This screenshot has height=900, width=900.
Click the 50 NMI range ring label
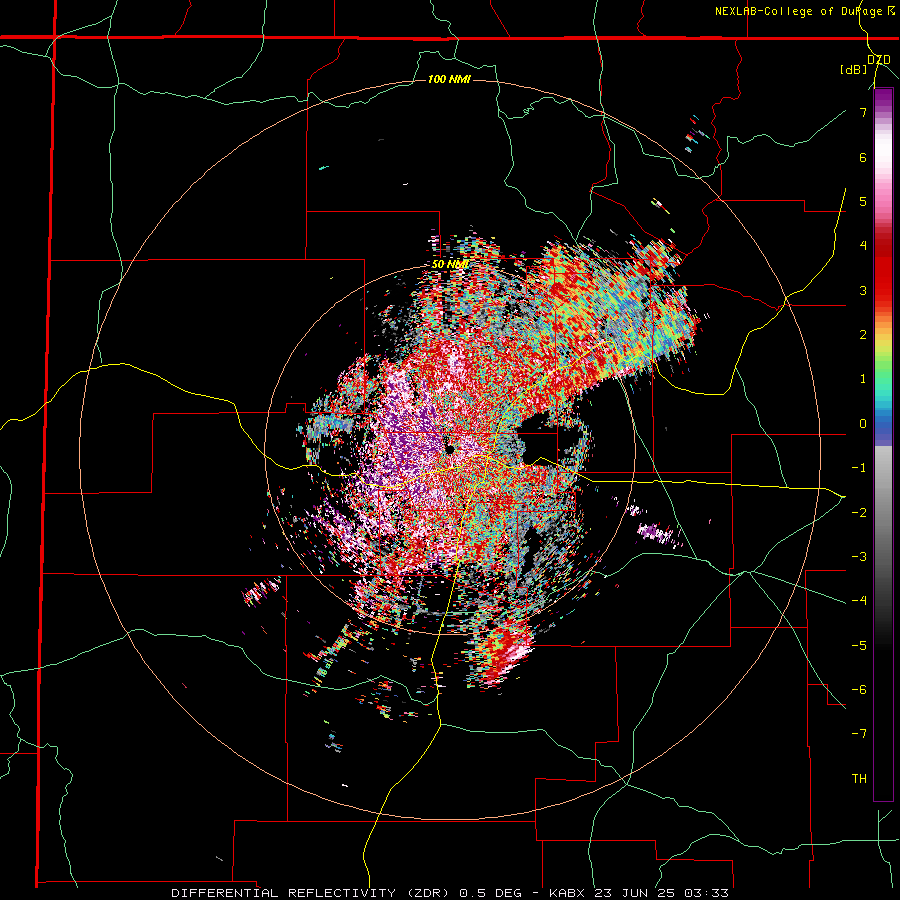click(450, 264)
